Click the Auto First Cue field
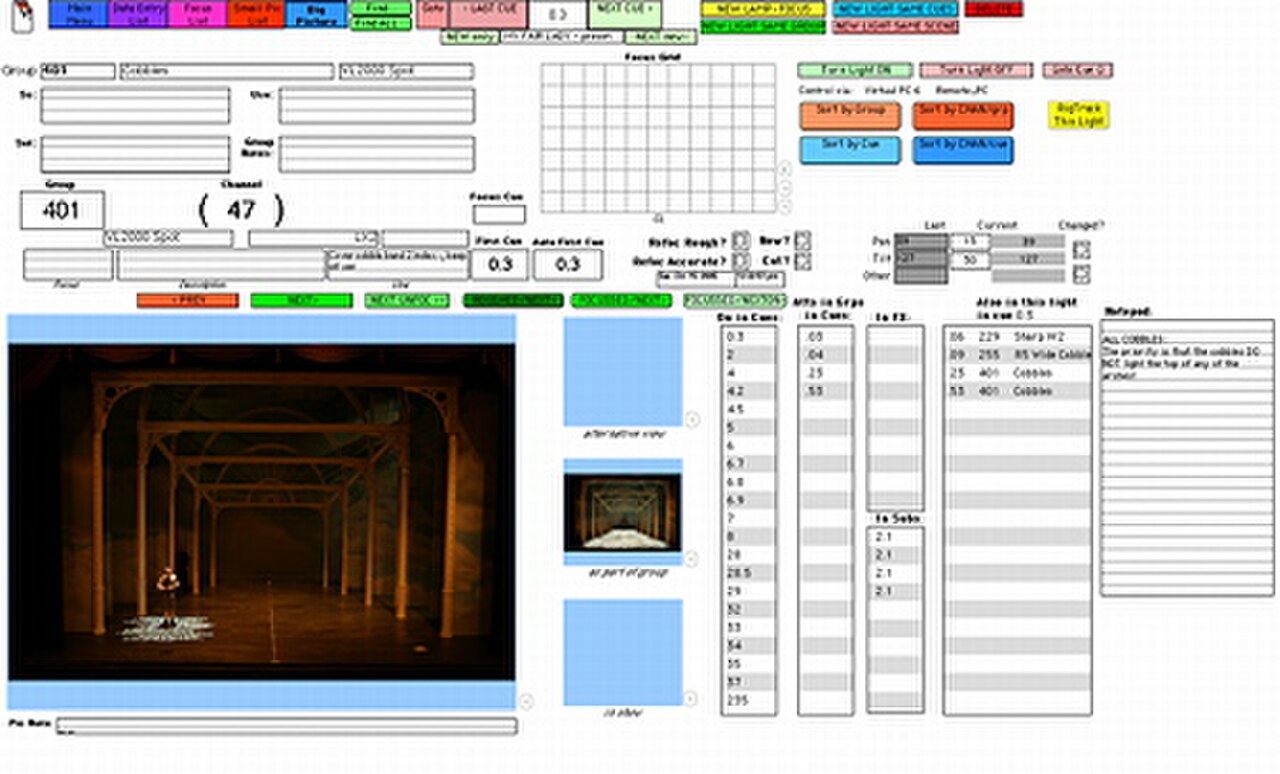 click(568, 264)
